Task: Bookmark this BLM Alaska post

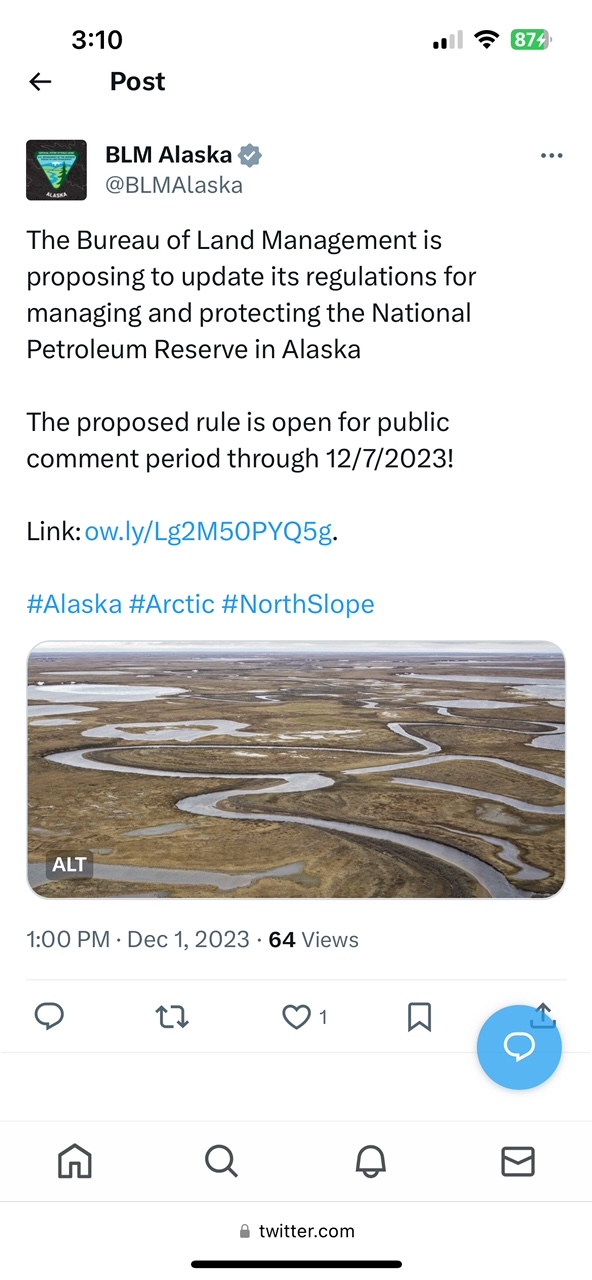Action: [418, 1016]
